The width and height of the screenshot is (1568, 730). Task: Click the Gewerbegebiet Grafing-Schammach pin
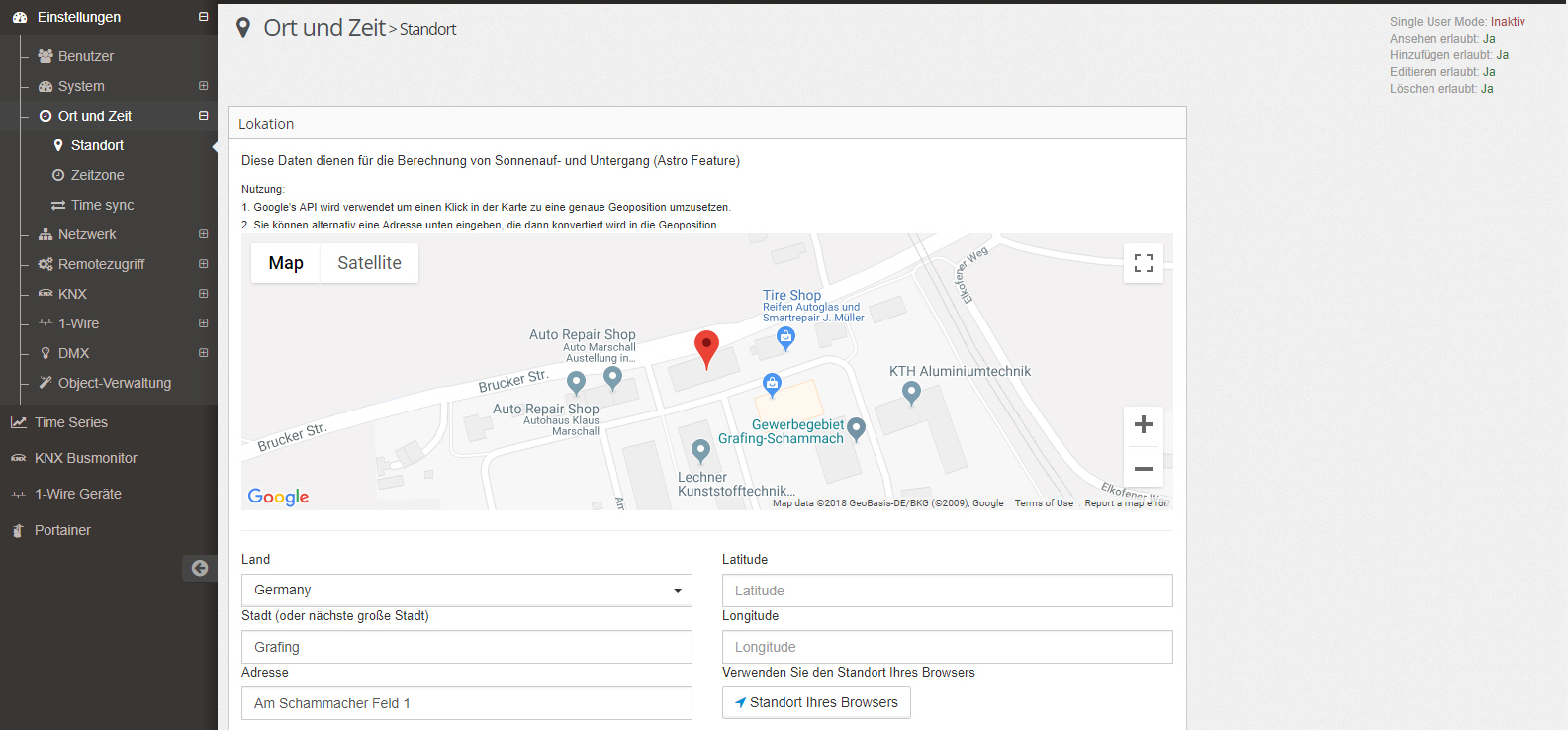pyautogui.click(x=857, y=429)
